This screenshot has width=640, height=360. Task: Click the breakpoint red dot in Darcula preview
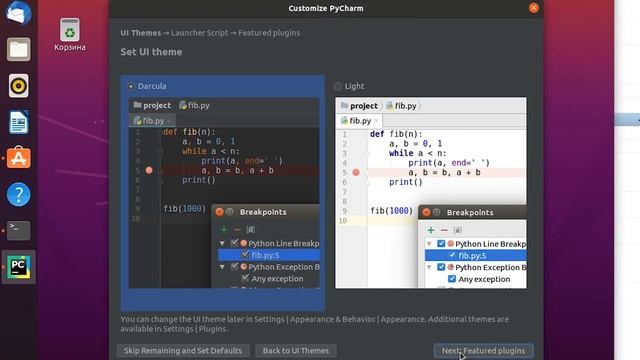coord(149,170)
